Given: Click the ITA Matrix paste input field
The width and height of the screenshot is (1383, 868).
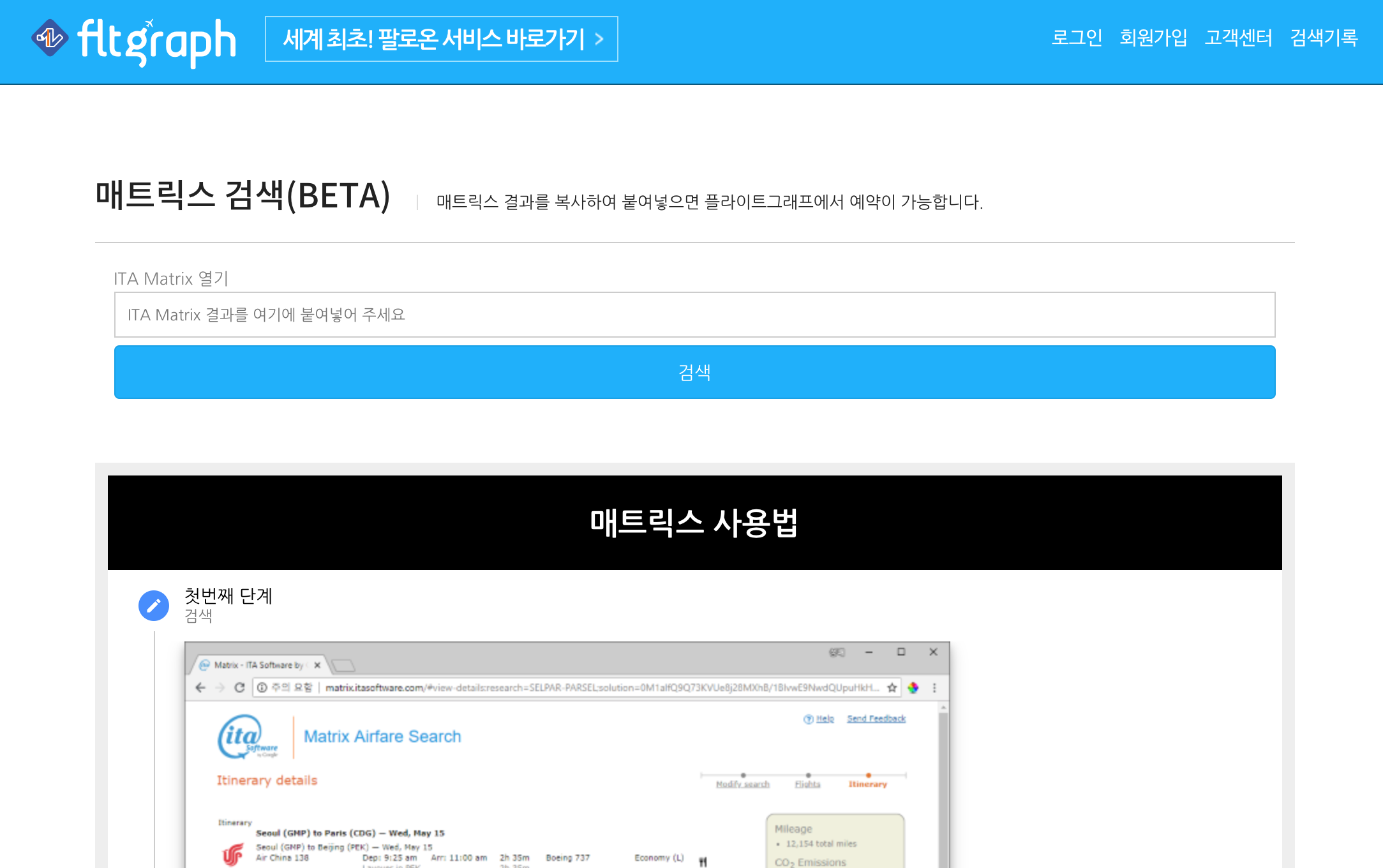Looking at the screenshot, I should 694,315.
